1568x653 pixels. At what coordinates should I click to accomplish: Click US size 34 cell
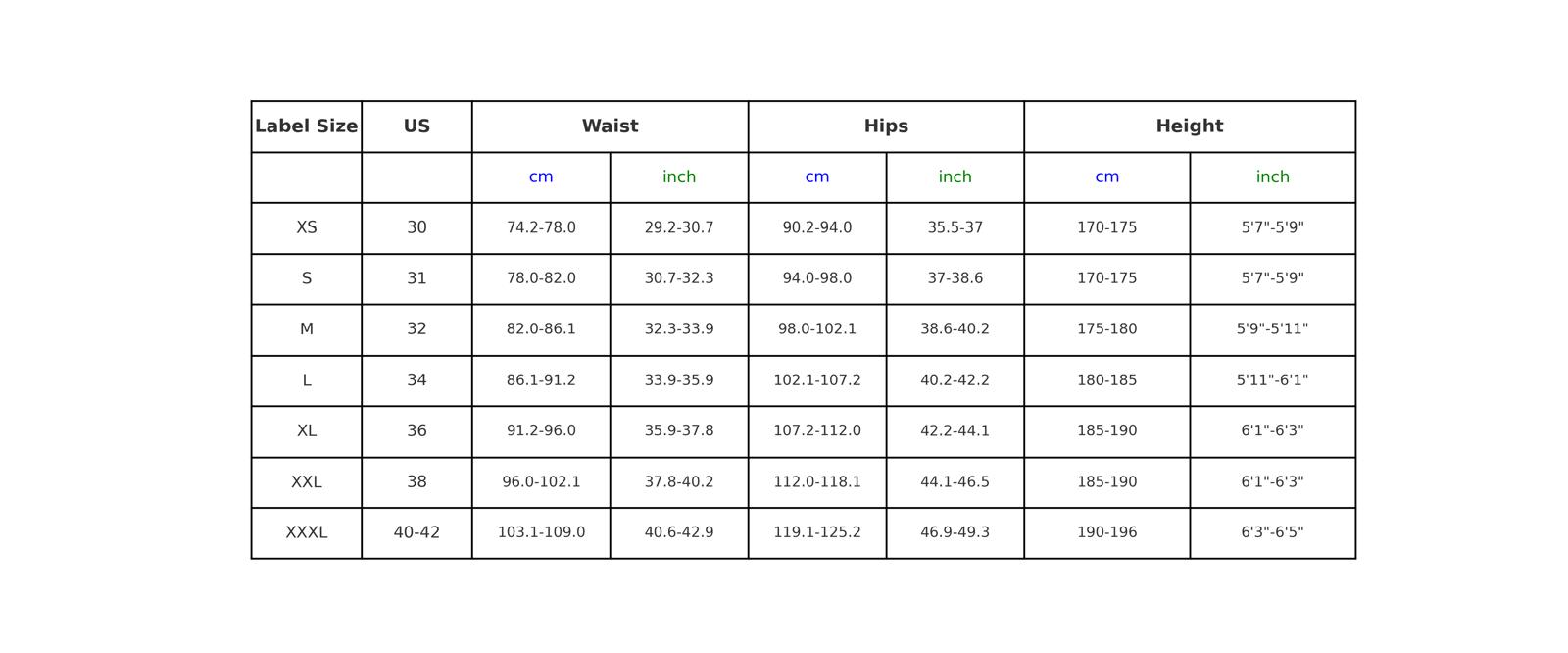[x=416, y=380]
